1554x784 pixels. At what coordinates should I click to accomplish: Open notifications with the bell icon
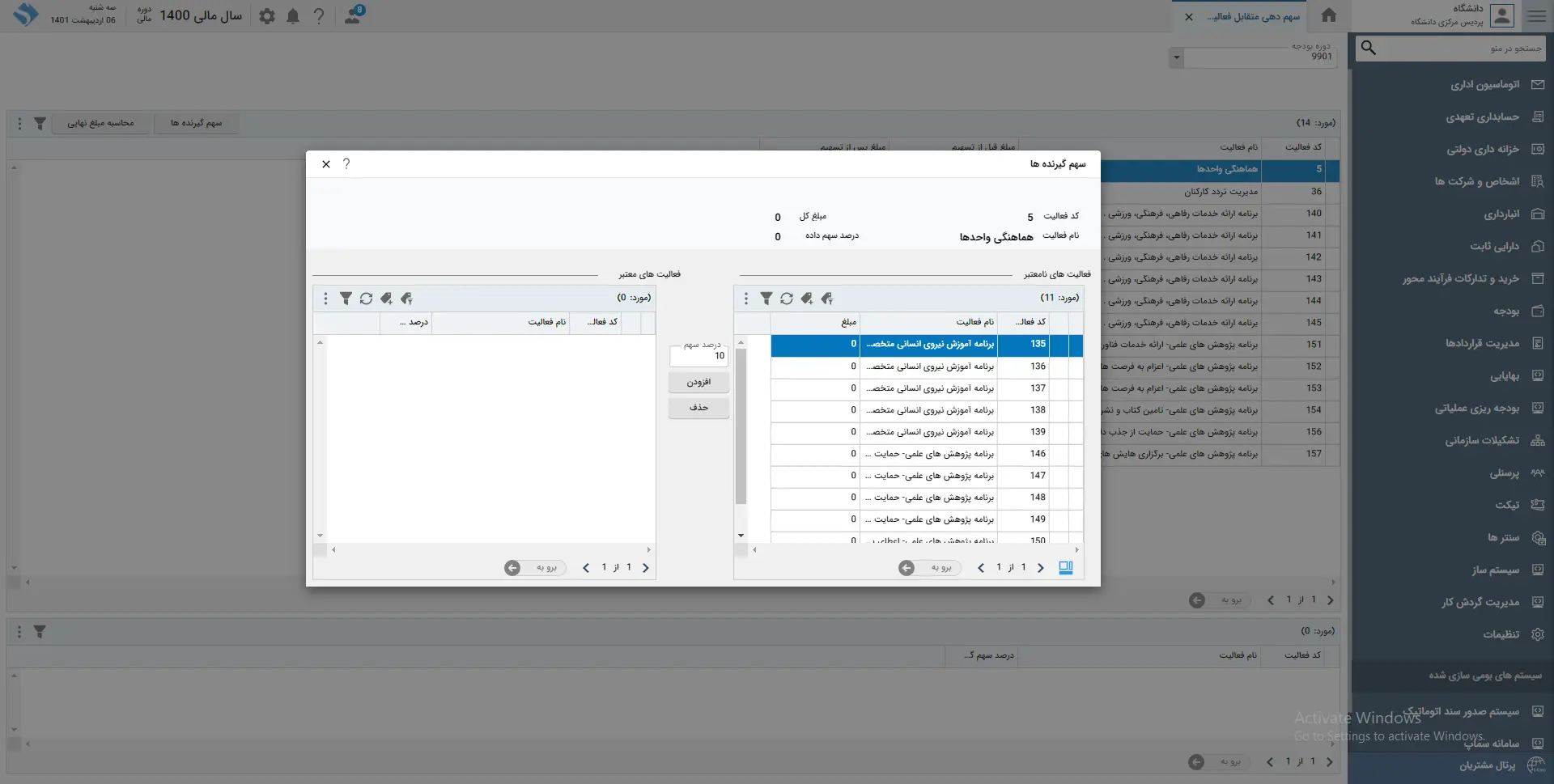coord(293,16)
